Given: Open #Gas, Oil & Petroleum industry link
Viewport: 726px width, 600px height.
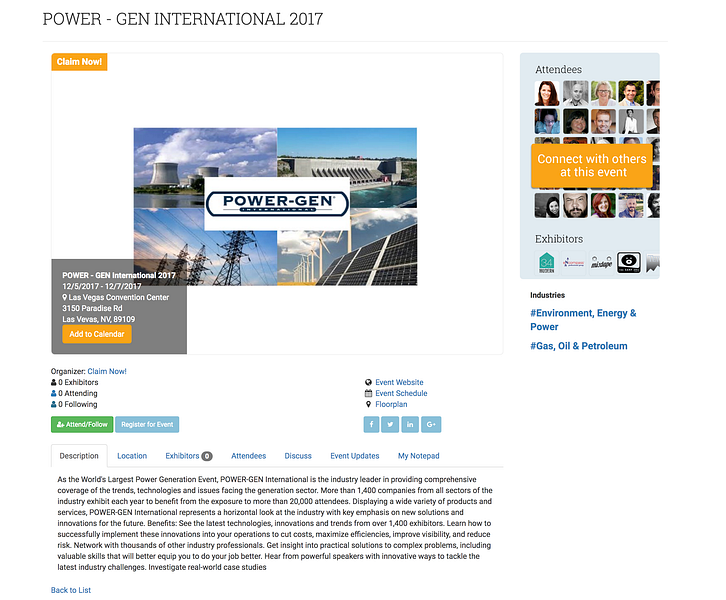Looking at the screenshot, I should tap(579, 346).
